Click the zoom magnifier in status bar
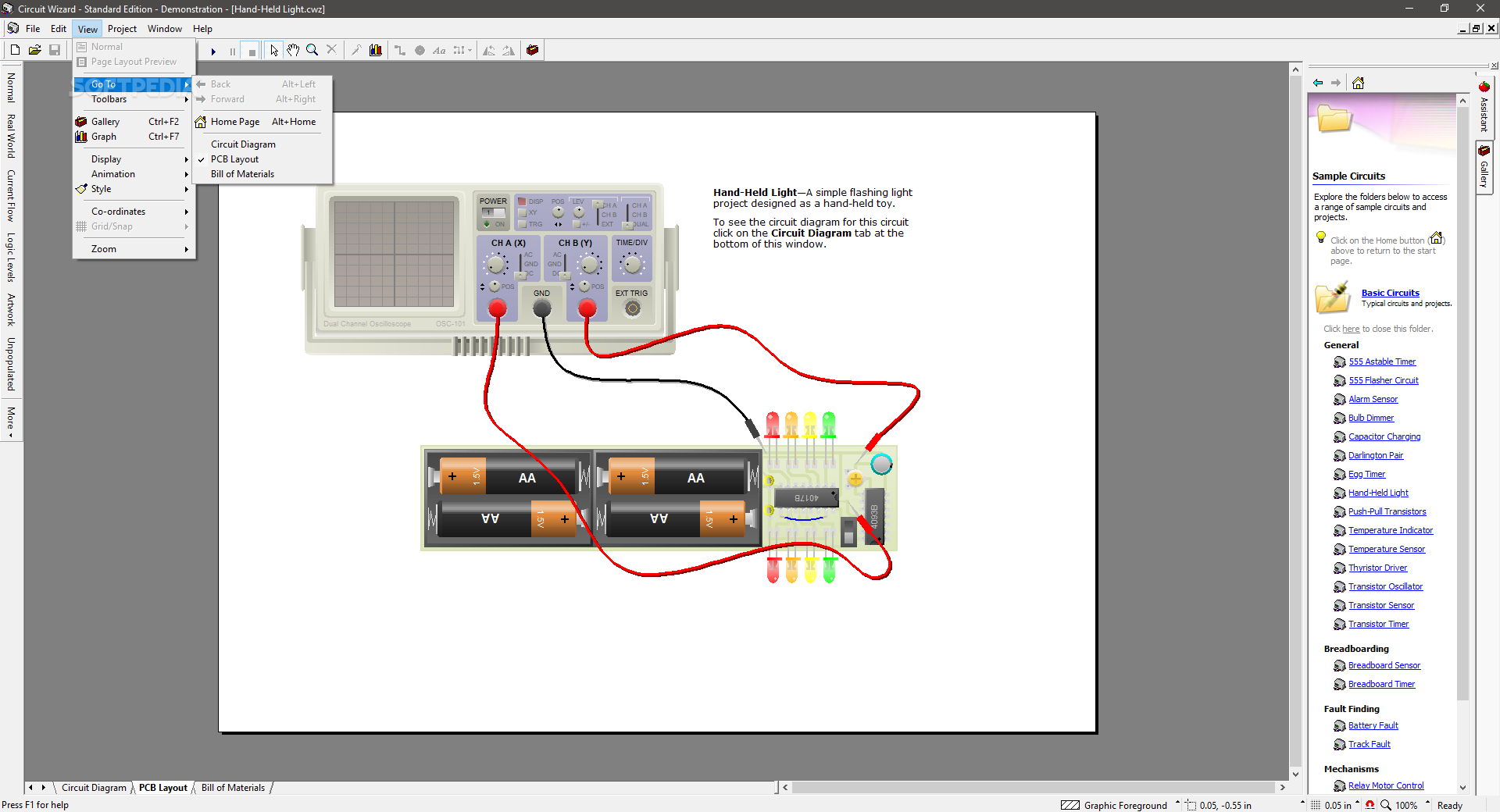 [1386, 805]
